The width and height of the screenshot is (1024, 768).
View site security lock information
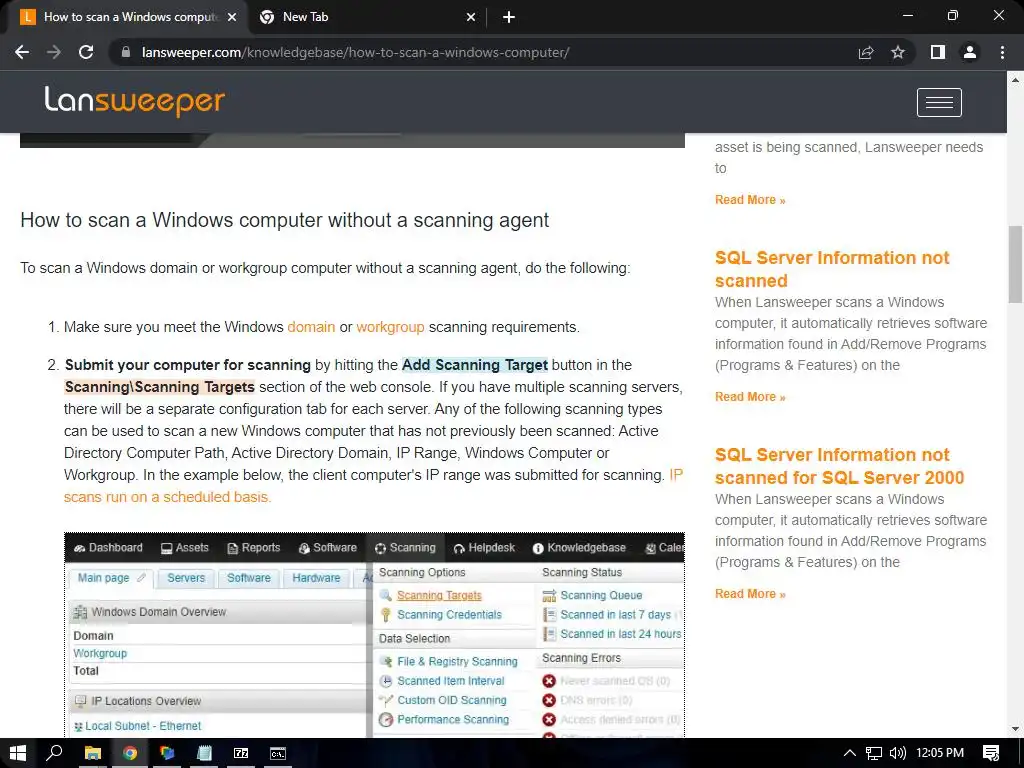pos(125,52)
